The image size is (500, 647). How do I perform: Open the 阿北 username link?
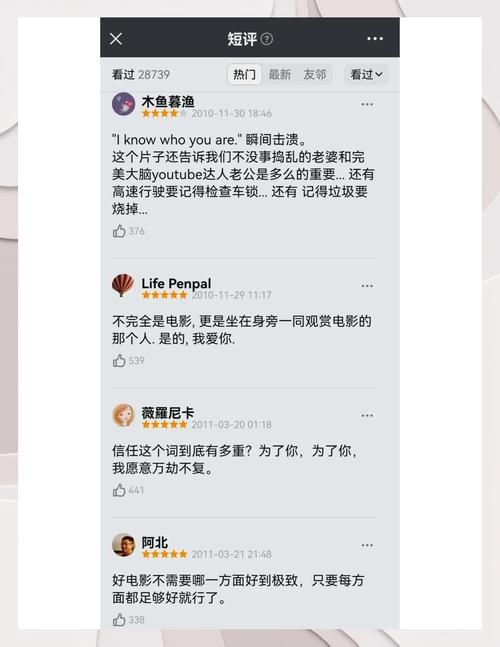[155, 542]
